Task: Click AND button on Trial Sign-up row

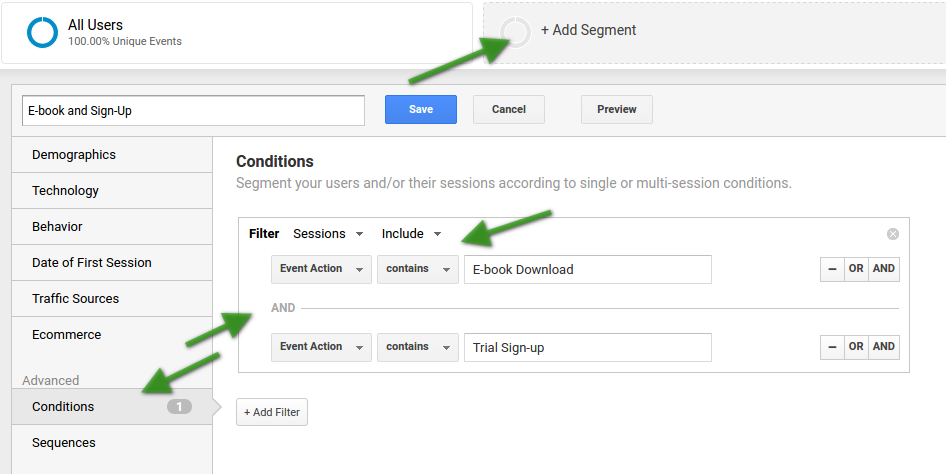Action: point(884,347)
